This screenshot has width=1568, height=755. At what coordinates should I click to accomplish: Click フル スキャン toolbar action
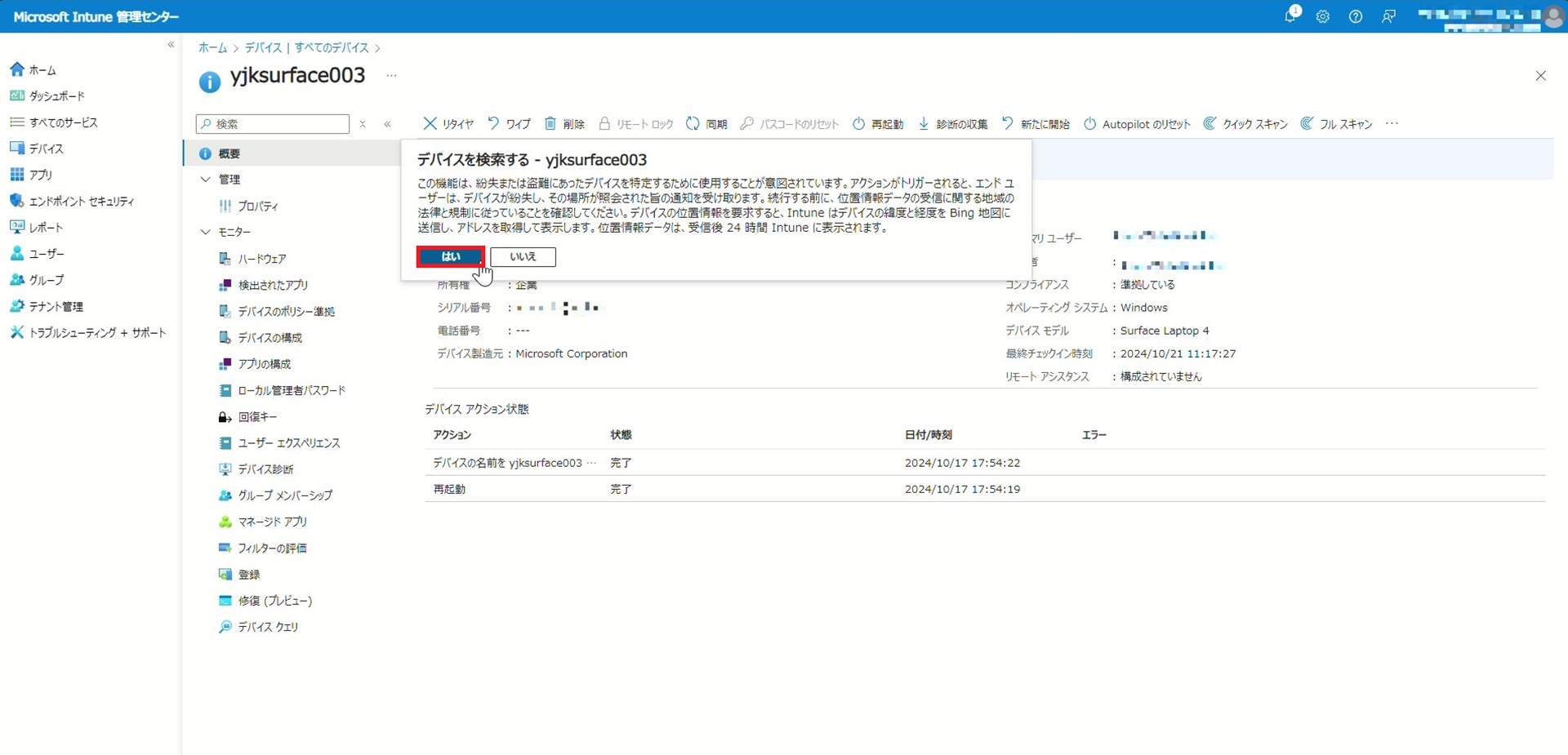click(x=1336, y=124)
